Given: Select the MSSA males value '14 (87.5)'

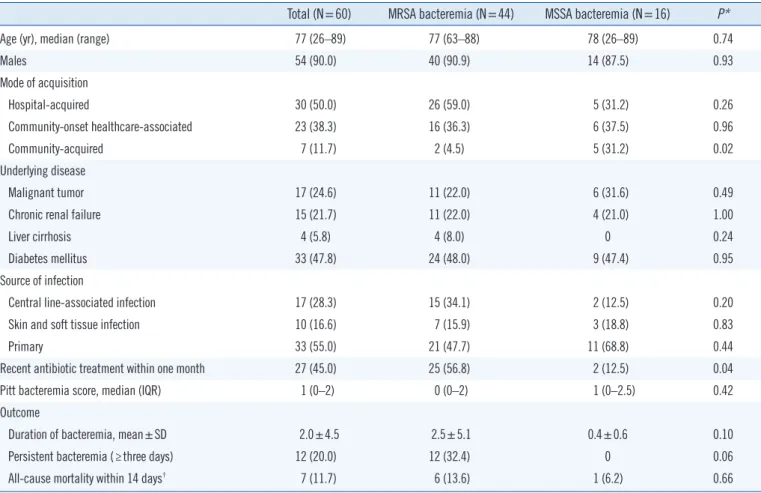Looking at the screenshot, I should 608,61.
